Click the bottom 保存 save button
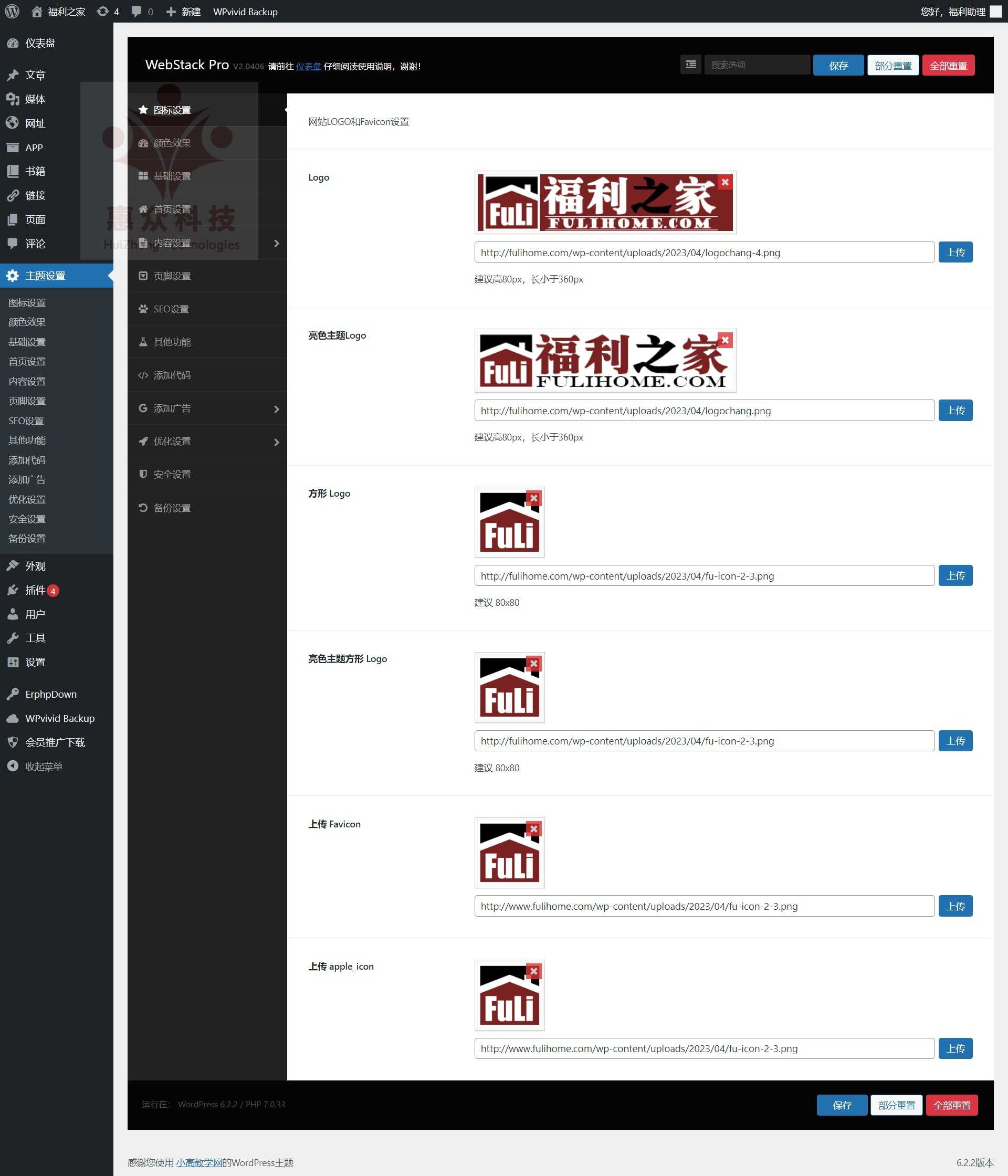This screenshot has width=1008, height=1176. point(842,1105)
